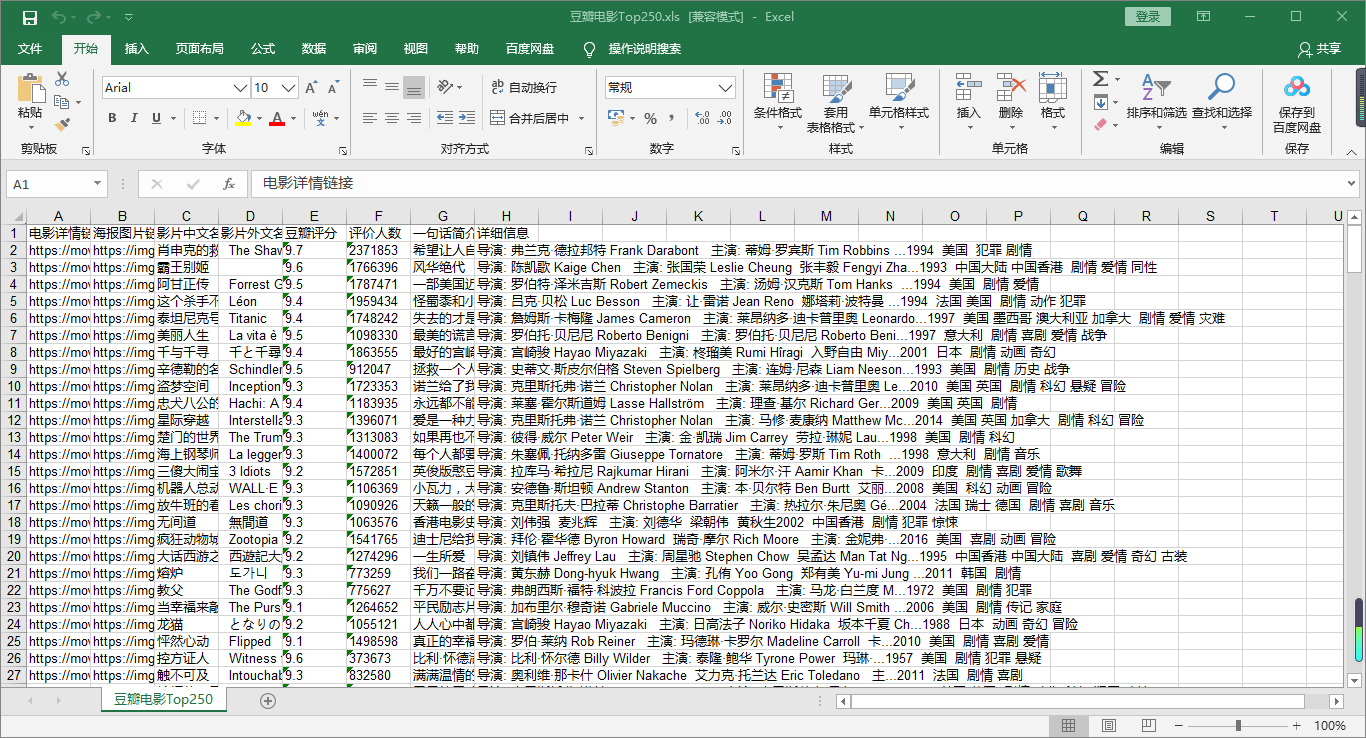Click the Paste clipboard icon
1366x738 pixels.
[30, 90]
